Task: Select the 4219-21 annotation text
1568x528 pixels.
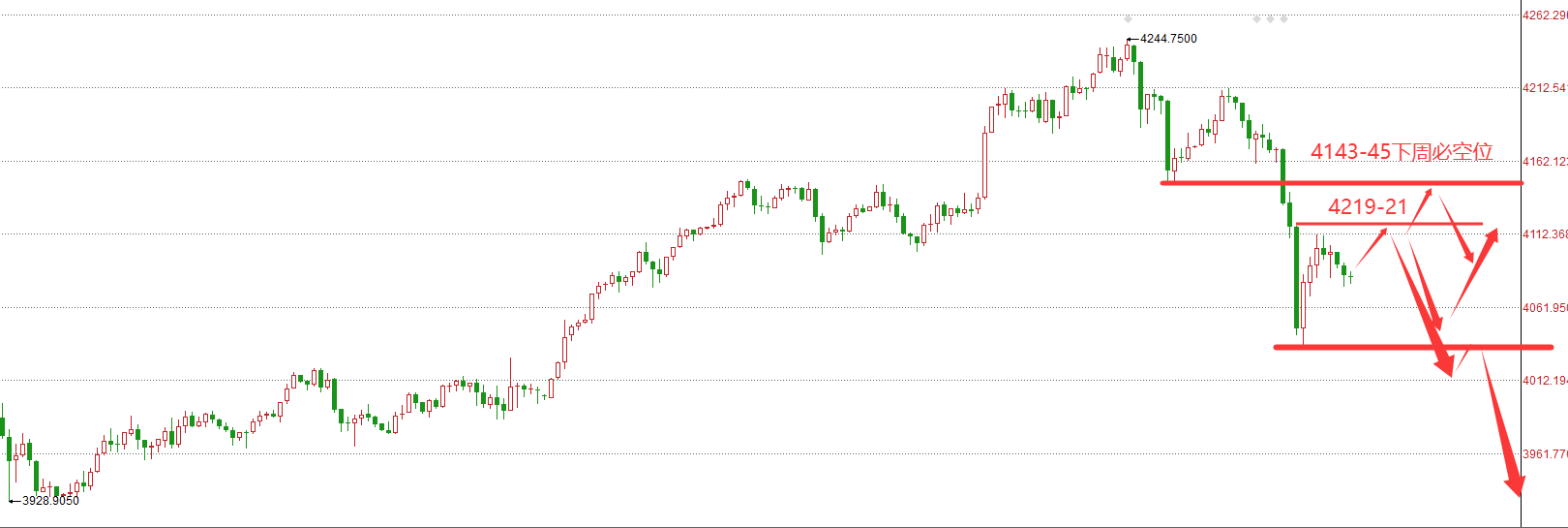Action: 1367,206
